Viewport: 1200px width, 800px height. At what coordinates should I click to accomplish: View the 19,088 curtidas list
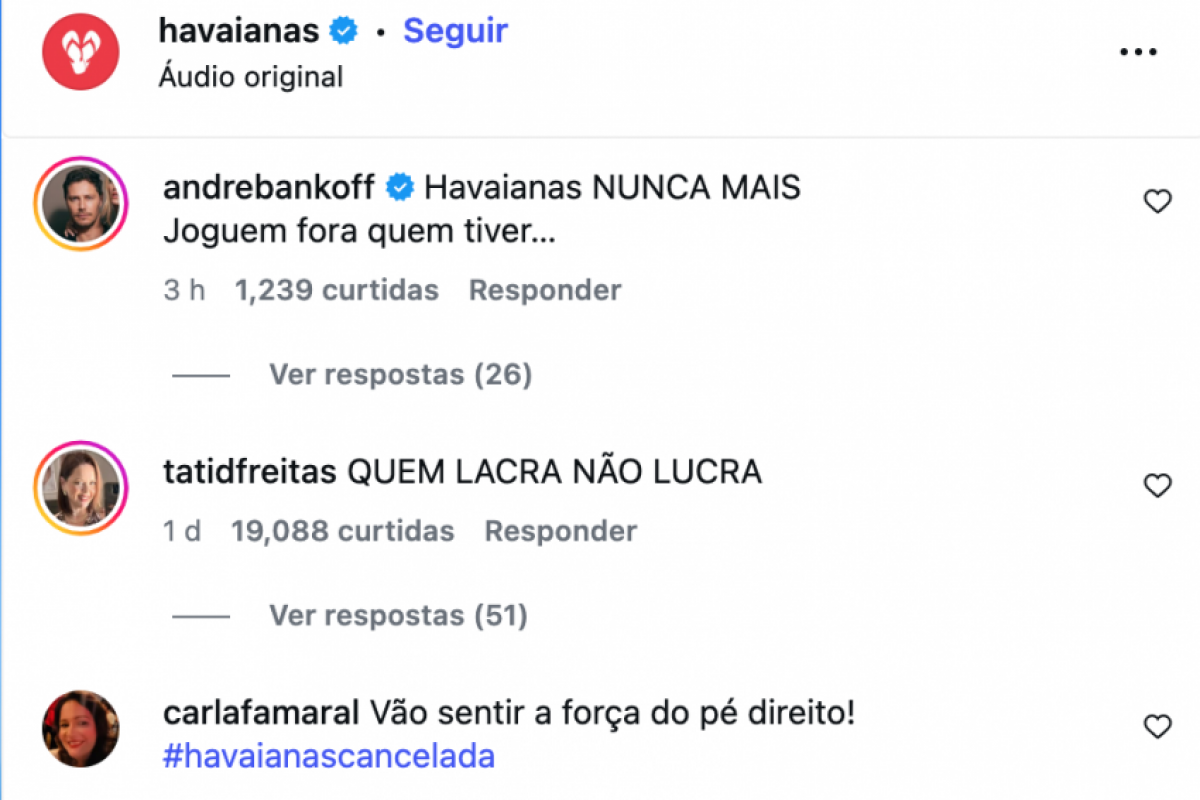click(342, 531)
